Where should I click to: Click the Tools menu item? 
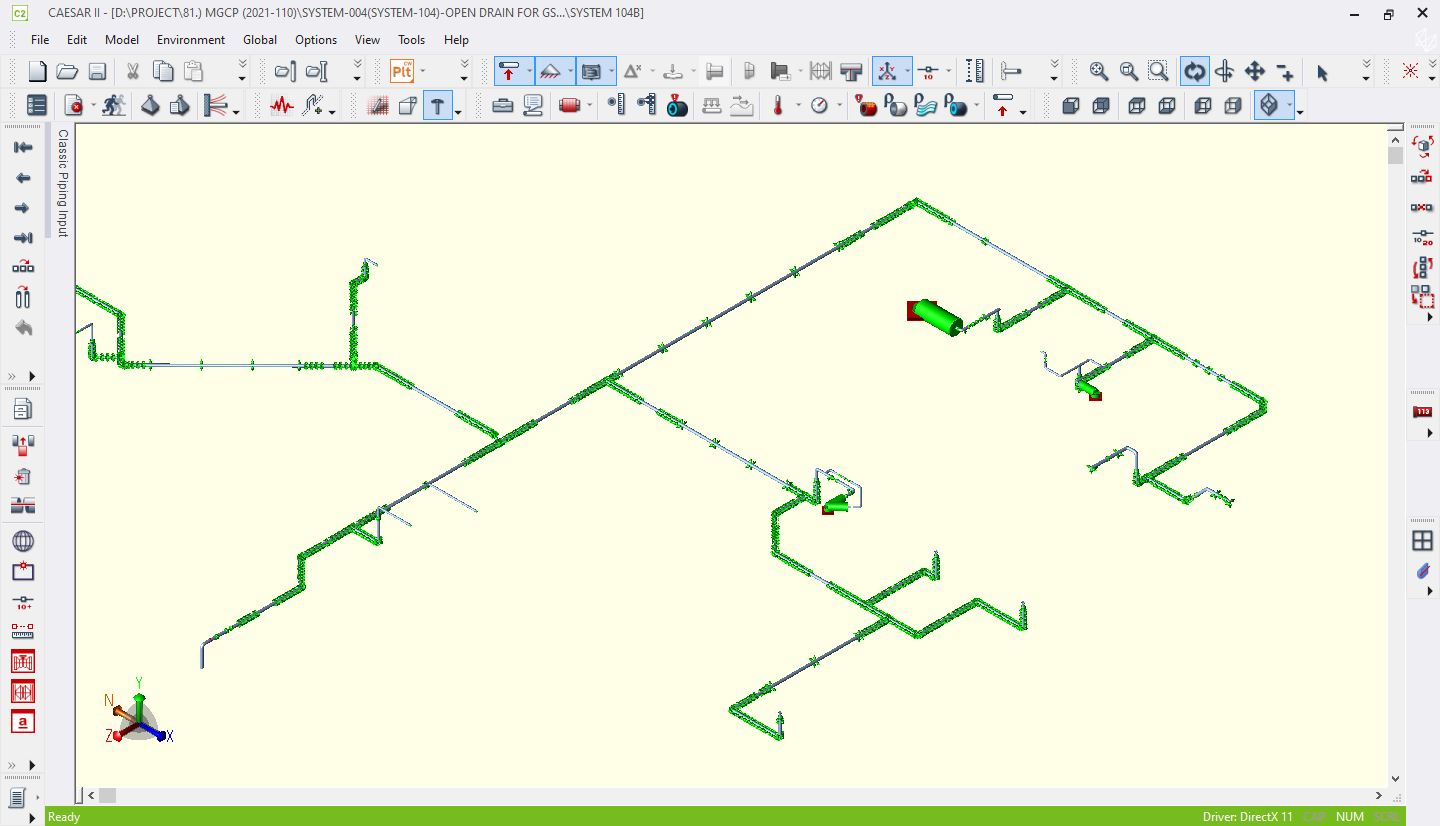(411, 40)
